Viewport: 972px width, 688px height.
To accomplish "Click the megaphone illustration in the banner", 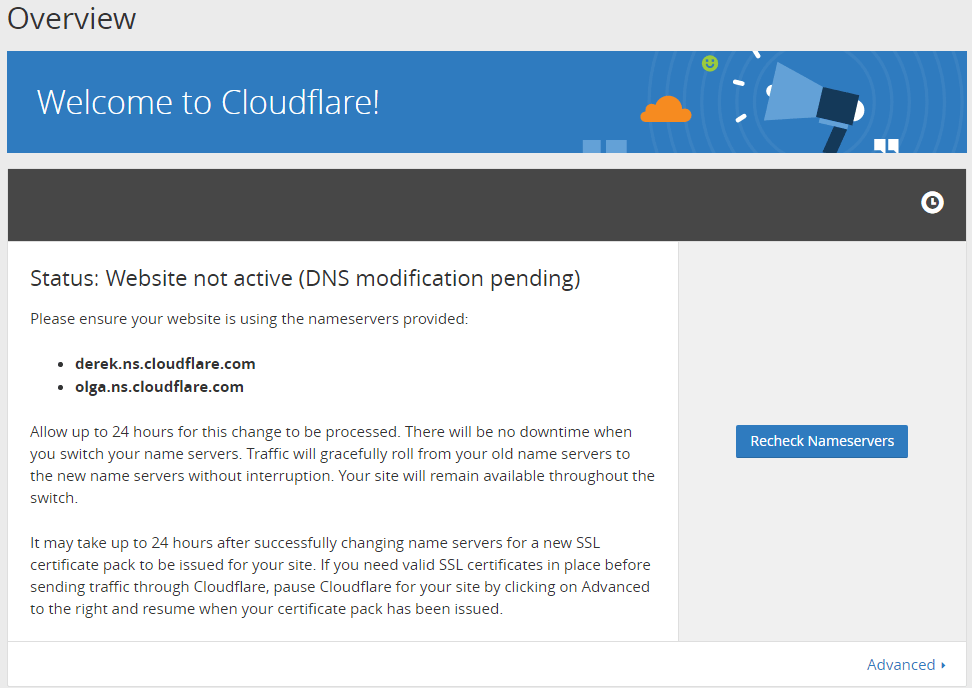I will click(x=813, y=105).
